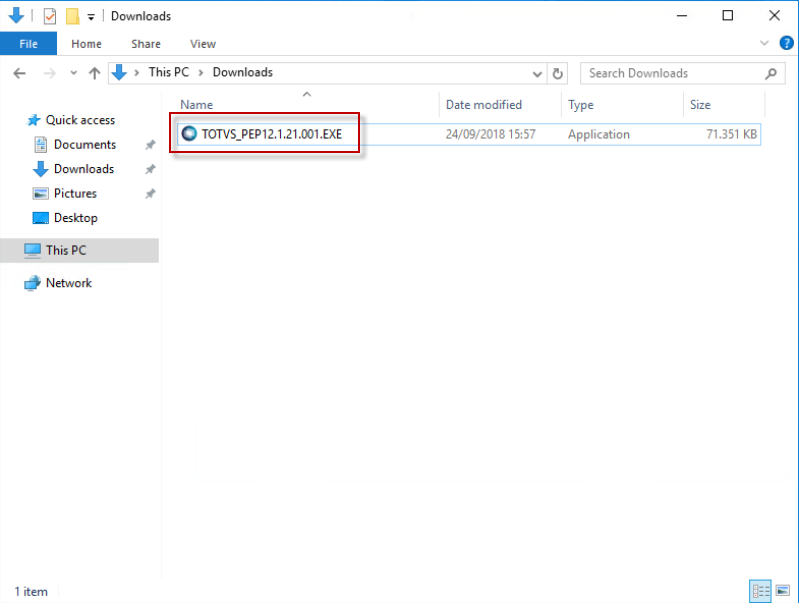Viewport: 799px width, 603px height.
Task: Go back to the previous folder
Action: pos(19,73)
